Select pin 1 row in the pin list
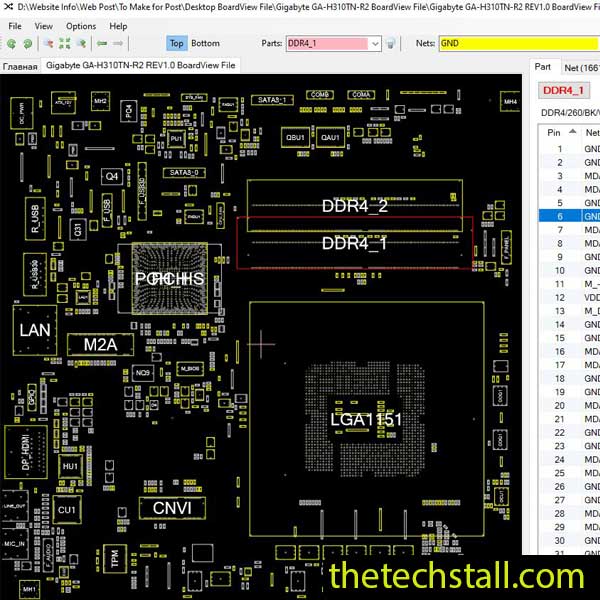 click(x=569, y=149)
